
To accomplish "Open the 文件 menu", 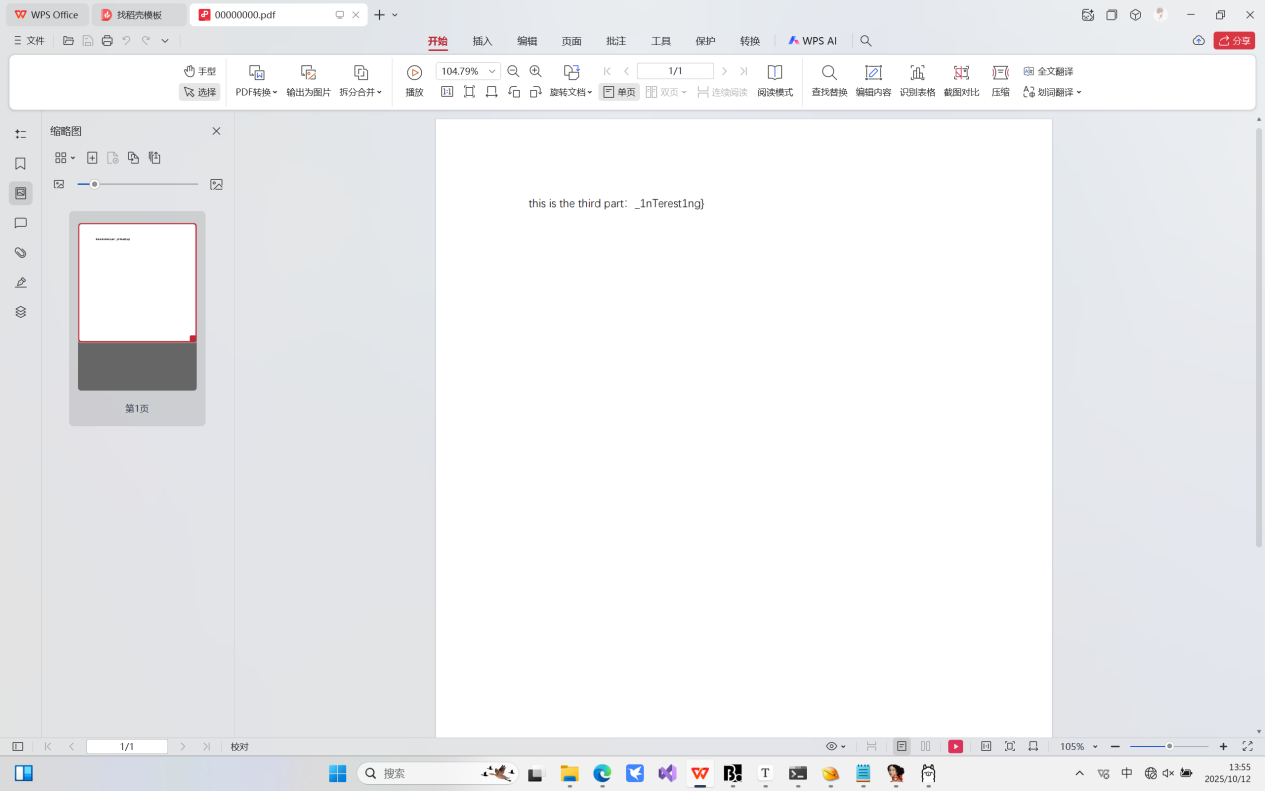I will coord(29,41).
